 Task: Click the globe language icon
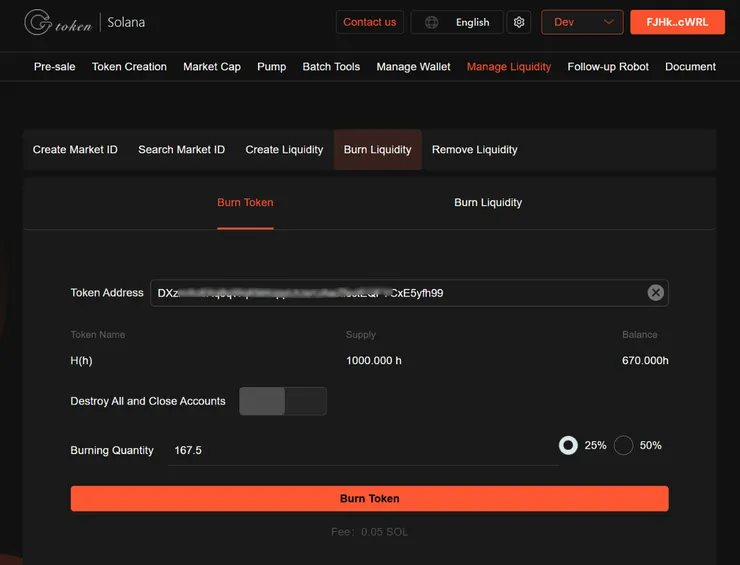point(431,22)
